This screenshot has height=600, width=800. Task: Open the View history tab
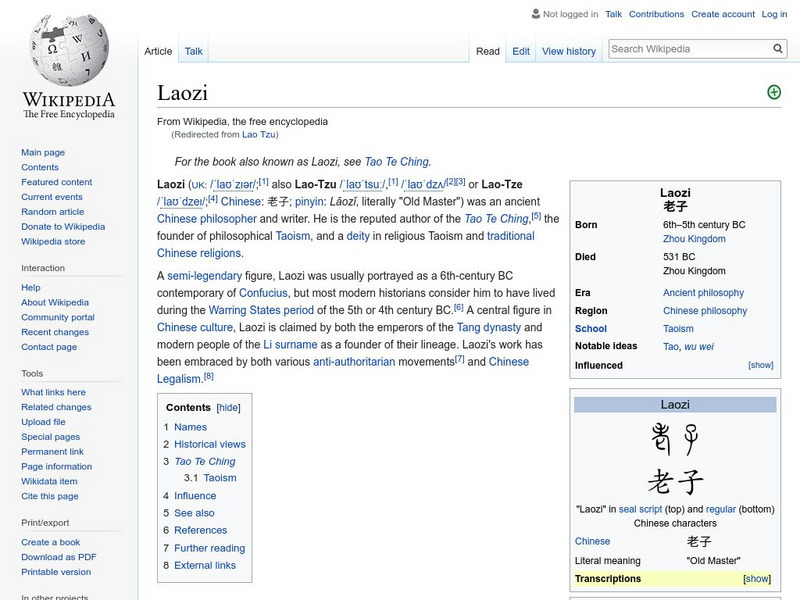[569, 50]
